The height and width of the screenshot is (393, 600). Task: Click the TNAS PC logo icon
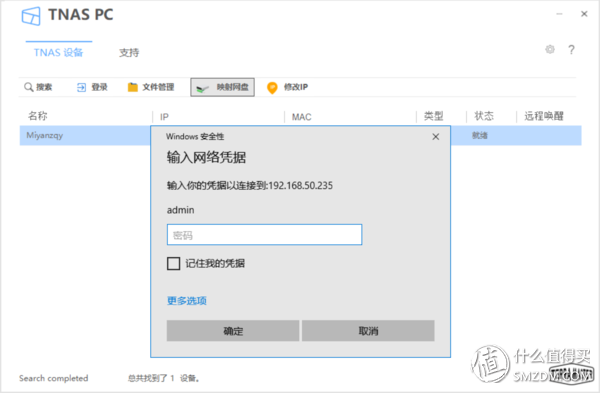[31, 16]
